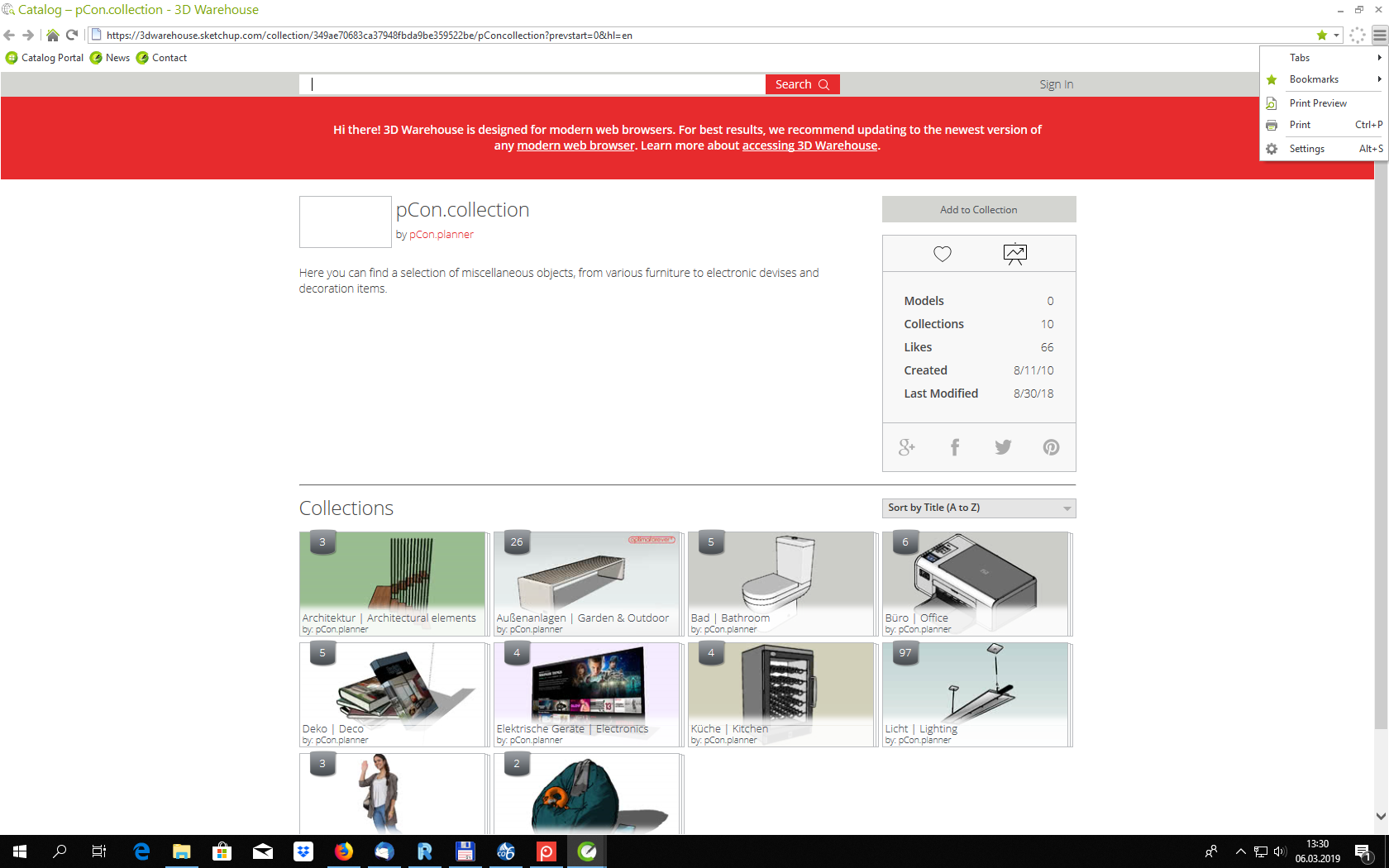Choose Print from the menu
This screenshot has height=868, width=1389.
click(x=1323, y=125)
